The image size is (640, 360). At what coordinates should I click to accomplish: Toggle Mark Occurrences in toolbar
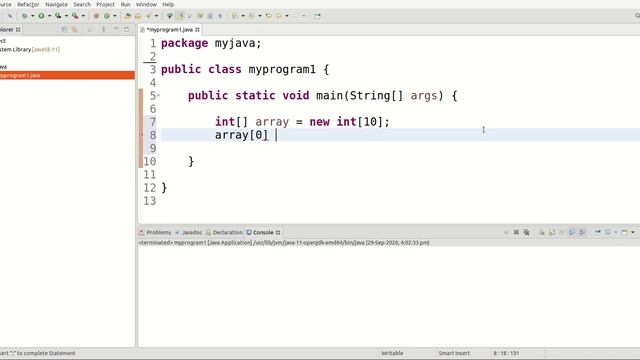[179, 16]
